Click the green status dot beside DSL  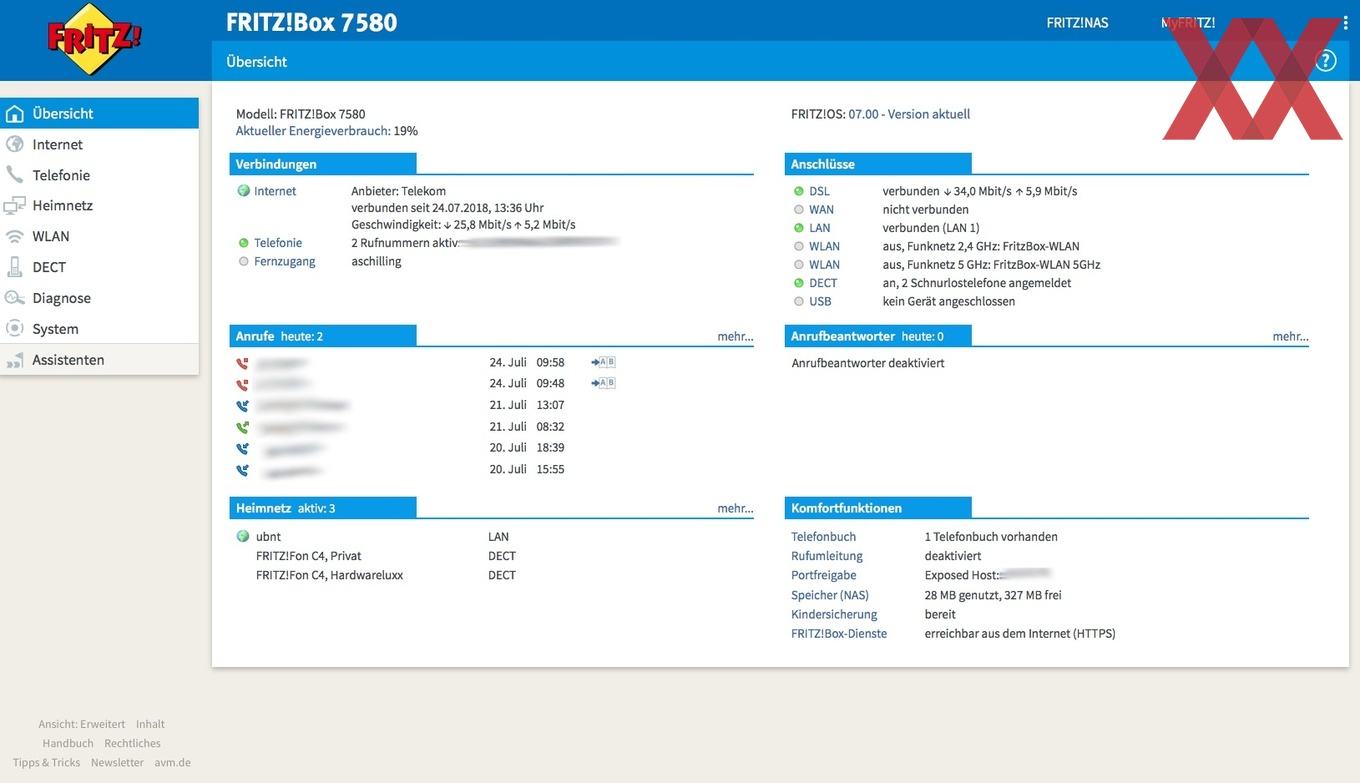tap(799, 191)
